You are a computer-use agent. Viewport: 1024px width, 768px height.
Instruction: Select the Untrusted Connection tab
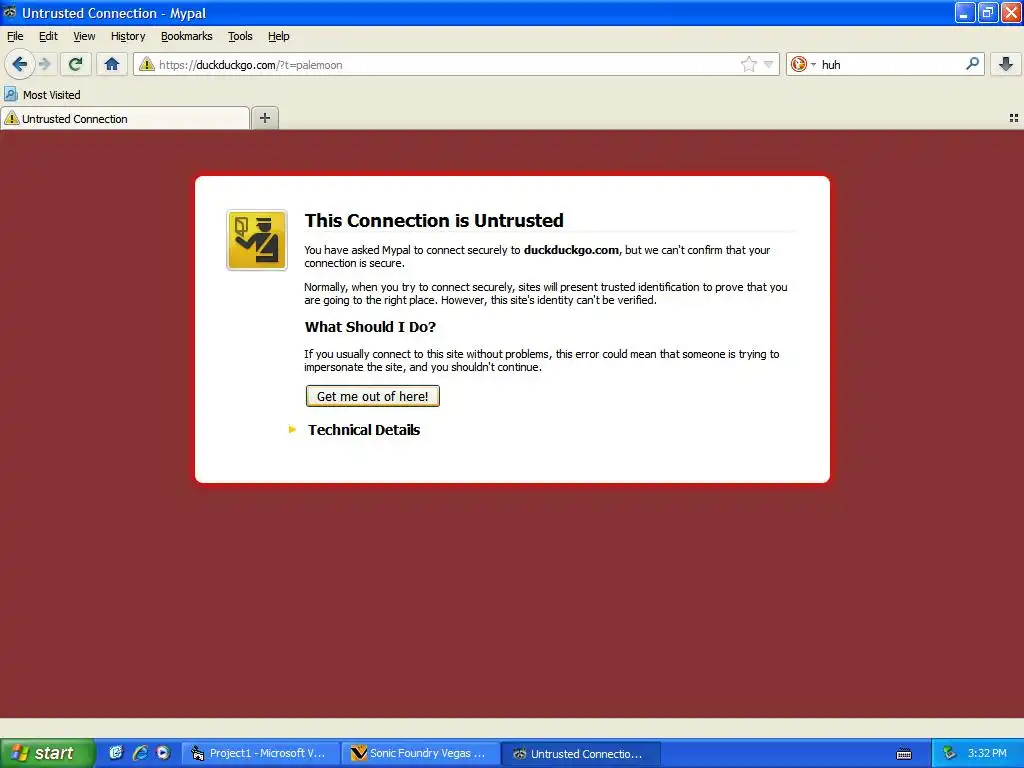click(x=125, y=118)
